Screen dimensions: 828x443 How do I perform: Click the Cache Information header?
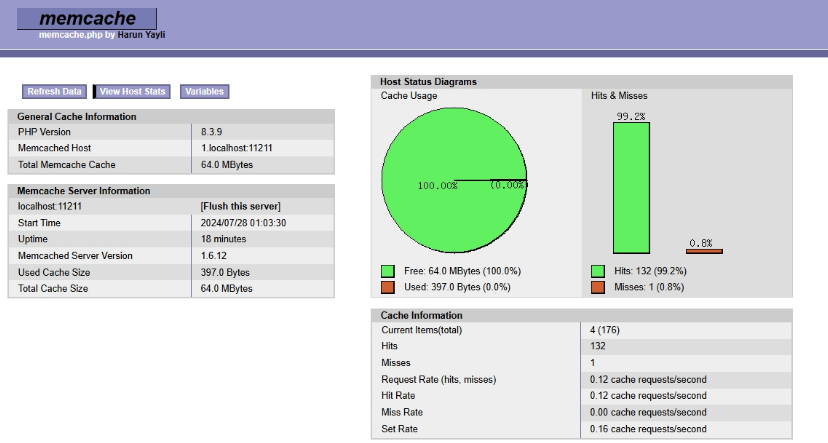coord(421,315)
